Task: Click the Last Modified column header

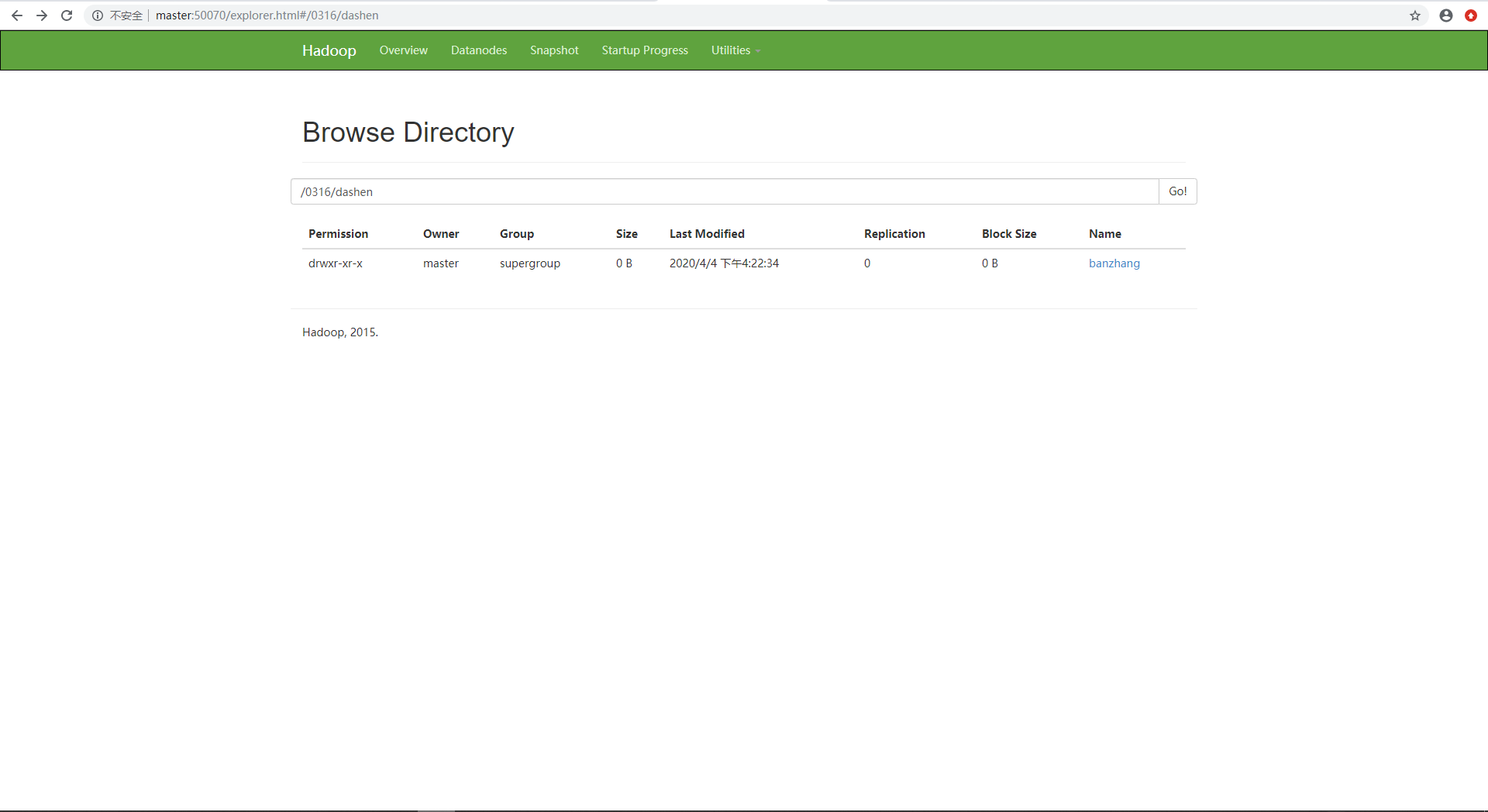Action: (707, 234)
